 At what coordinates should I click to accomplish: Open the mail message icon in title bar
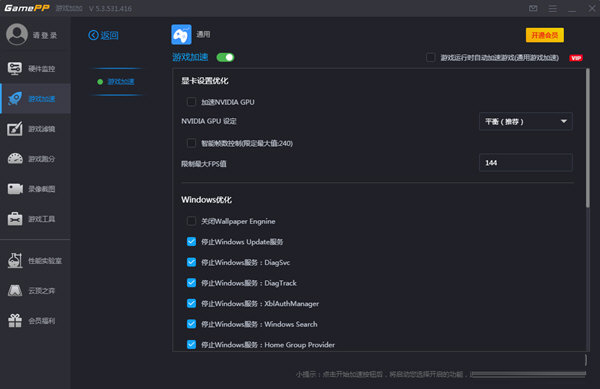coord(533,8)
